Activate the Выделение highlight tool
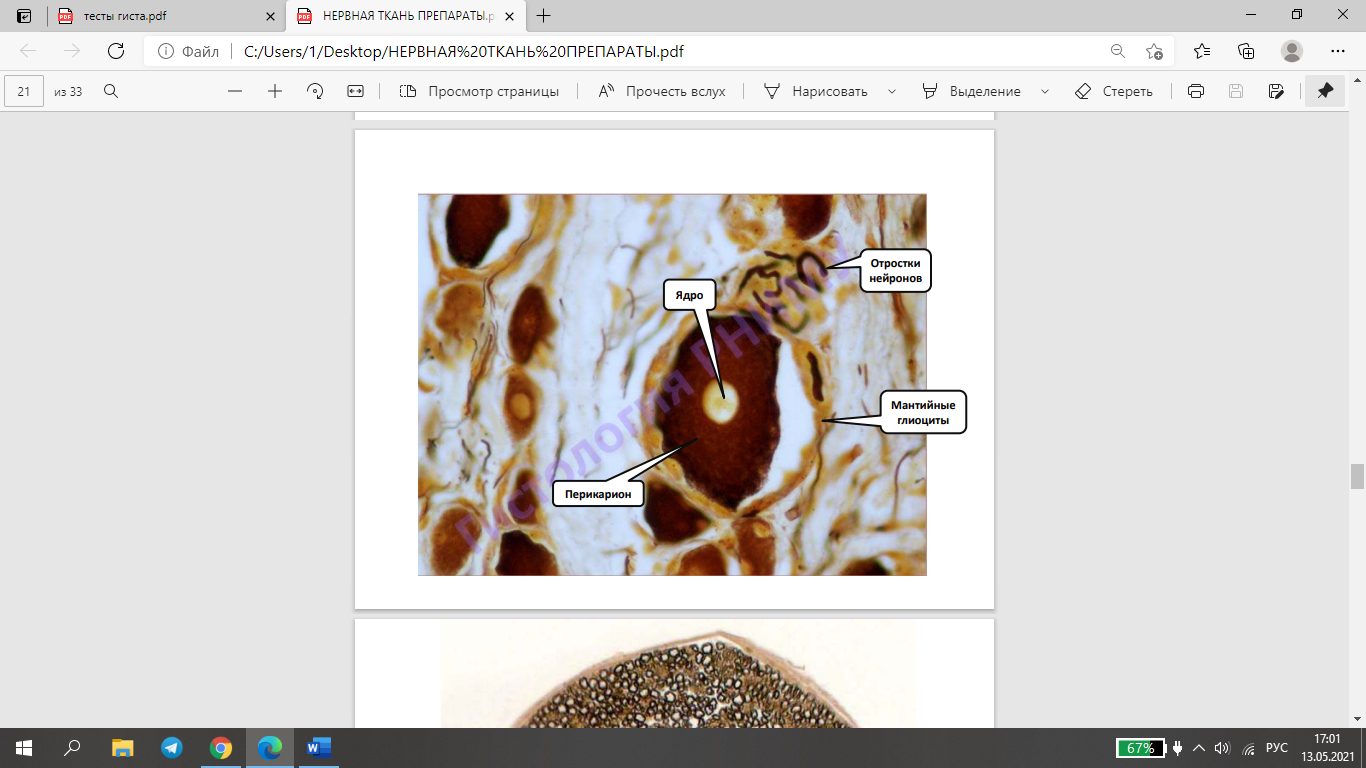Viewport: 1366px width, 768px height. 972,91
